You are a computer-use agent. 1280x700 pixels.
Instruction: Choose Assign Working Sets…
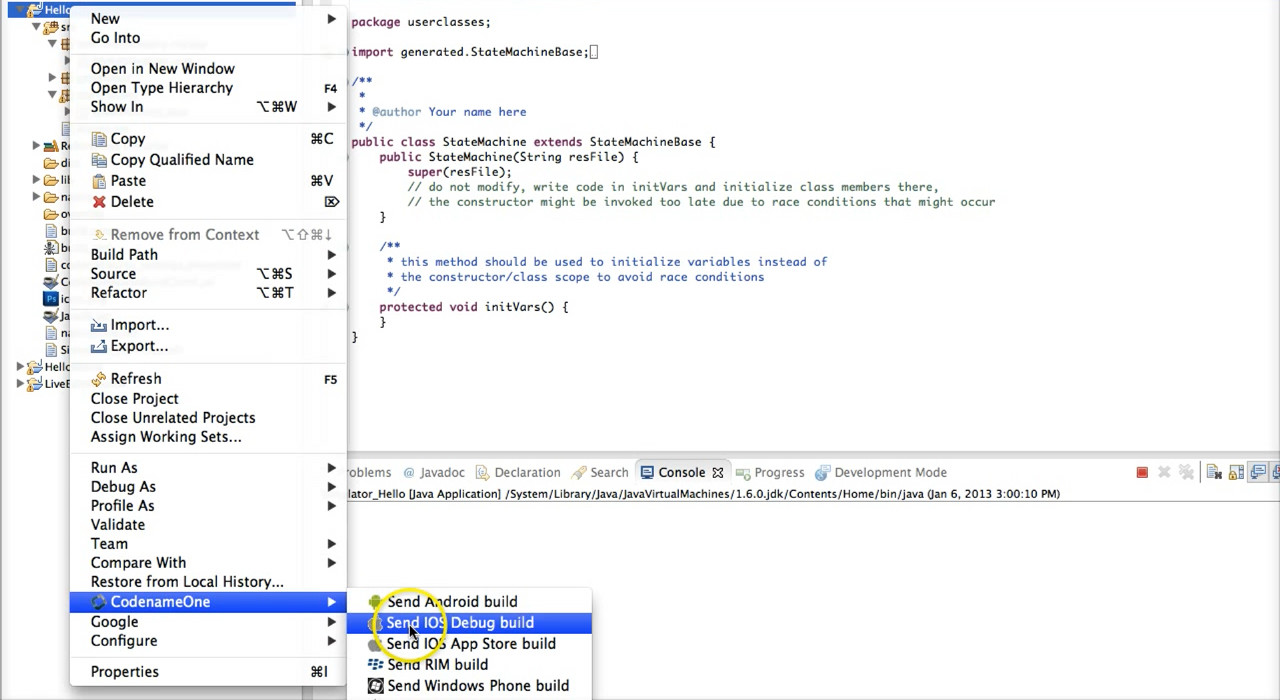pyautogui.click(x=208, y=437)
